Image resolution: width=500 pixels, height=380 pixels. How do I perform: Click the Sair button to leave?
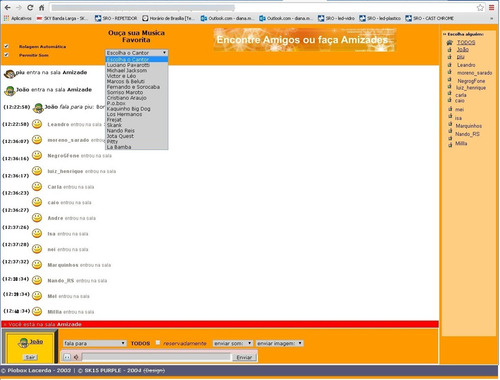pyautogui.click(x=30, y=357)
